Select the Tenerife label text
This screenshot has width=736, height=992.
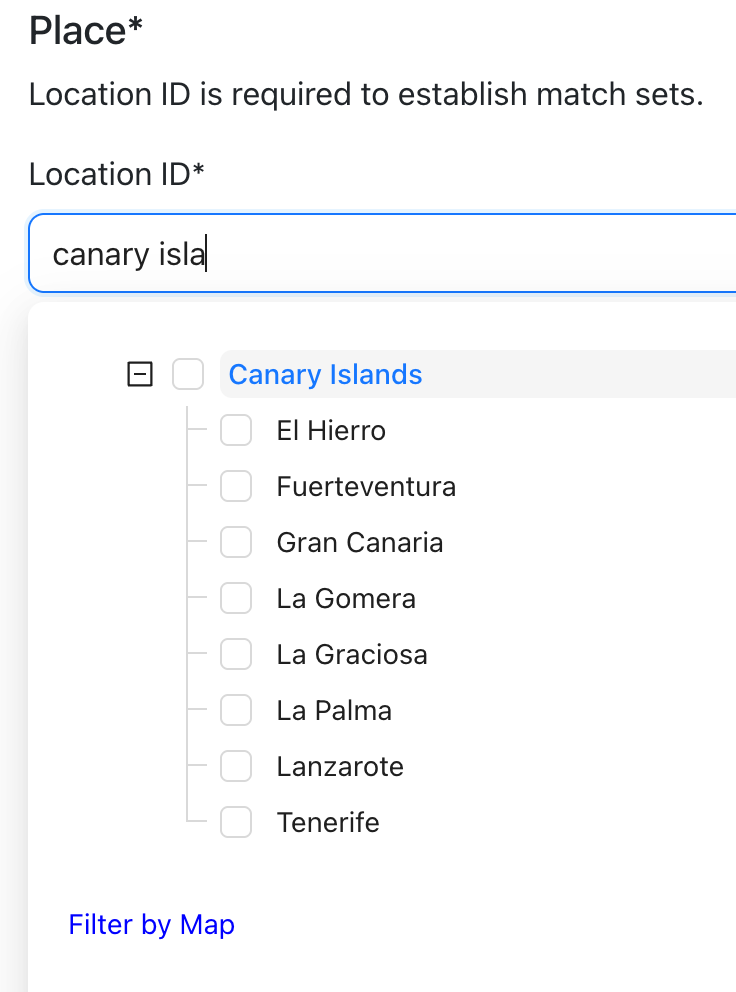coord(328,823)
